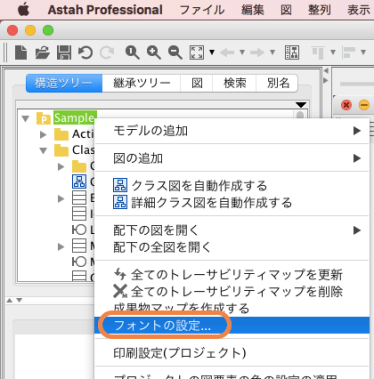374x379 pixels.
Task: Click the auto layout toolbar icon
Action: pos(292,53)
